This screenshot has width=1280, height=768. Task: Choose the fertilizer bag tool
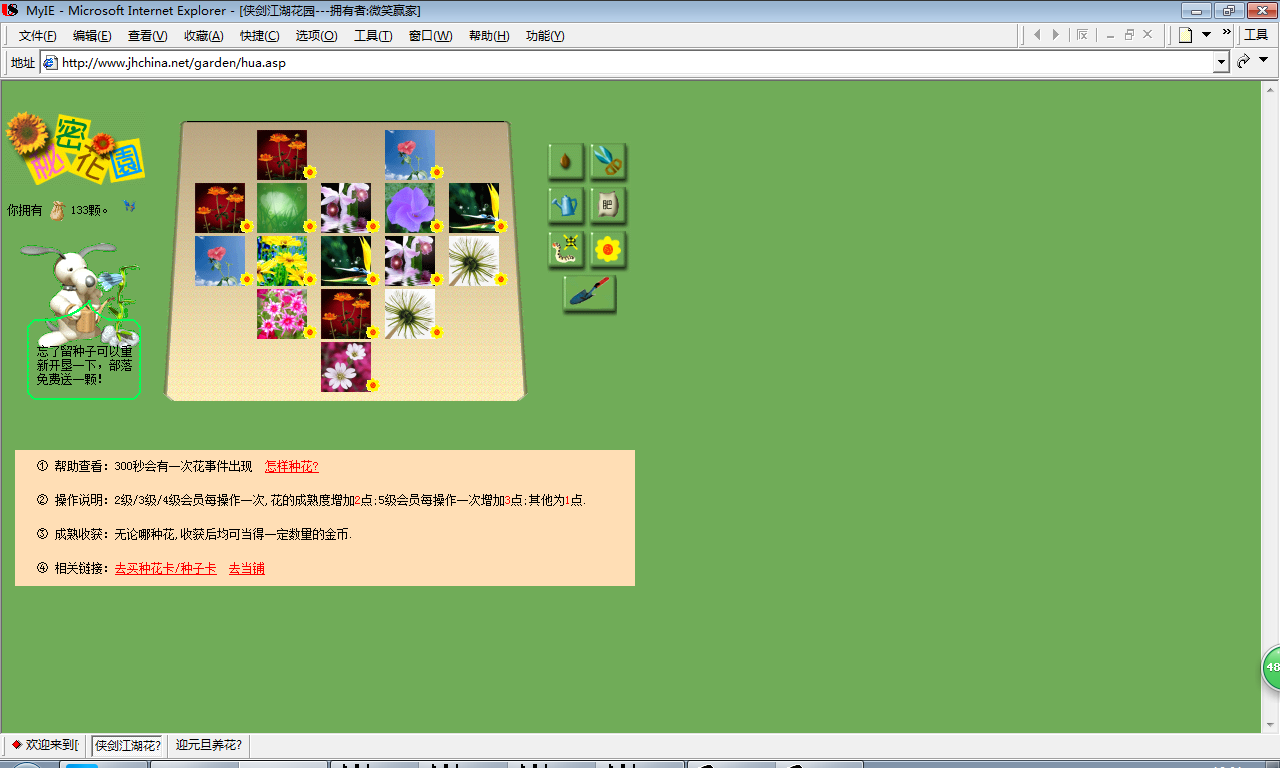[x=608, y=205]
